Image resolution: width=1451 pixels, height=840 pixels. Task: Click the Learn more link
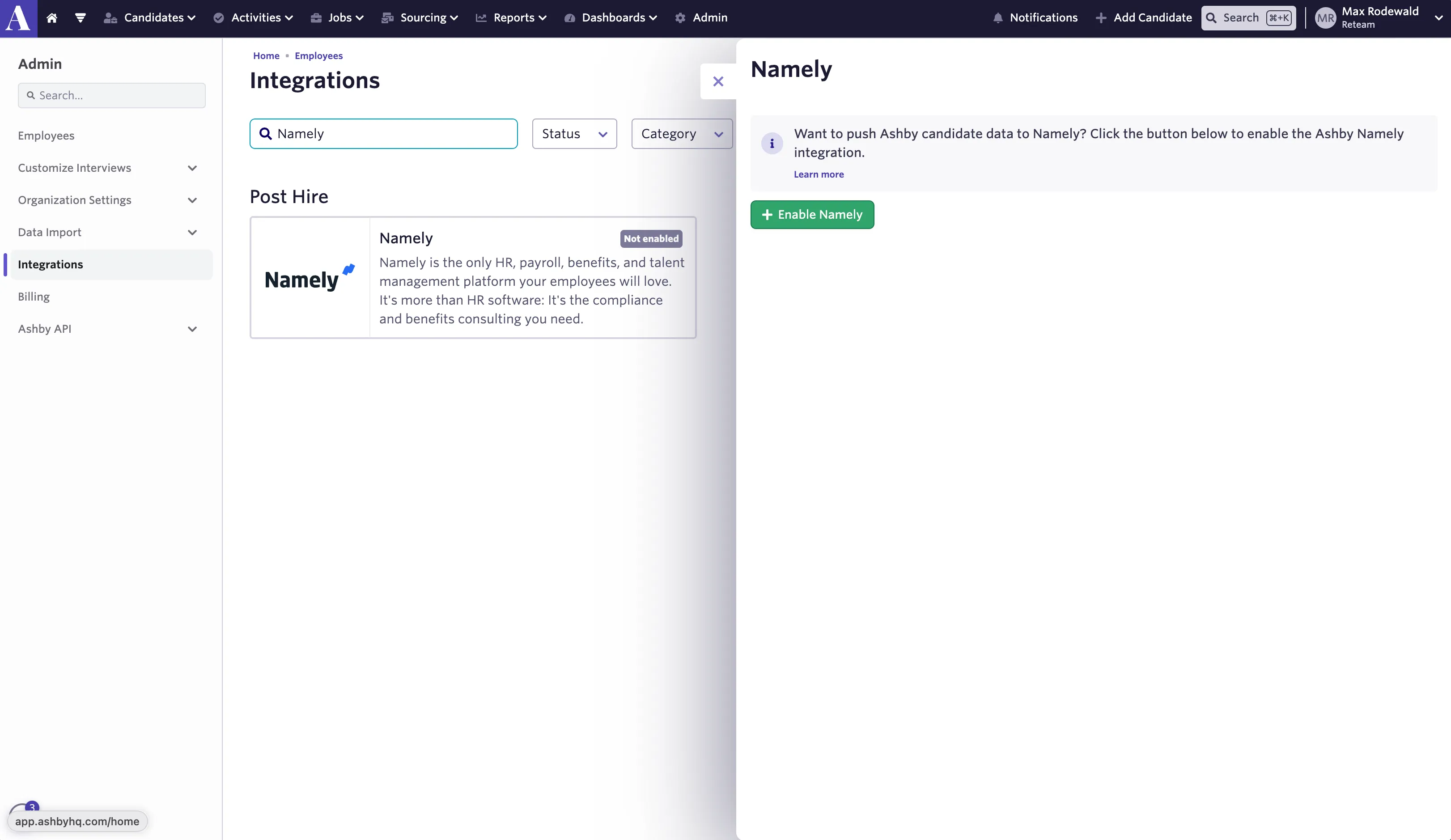pos(818,174)
